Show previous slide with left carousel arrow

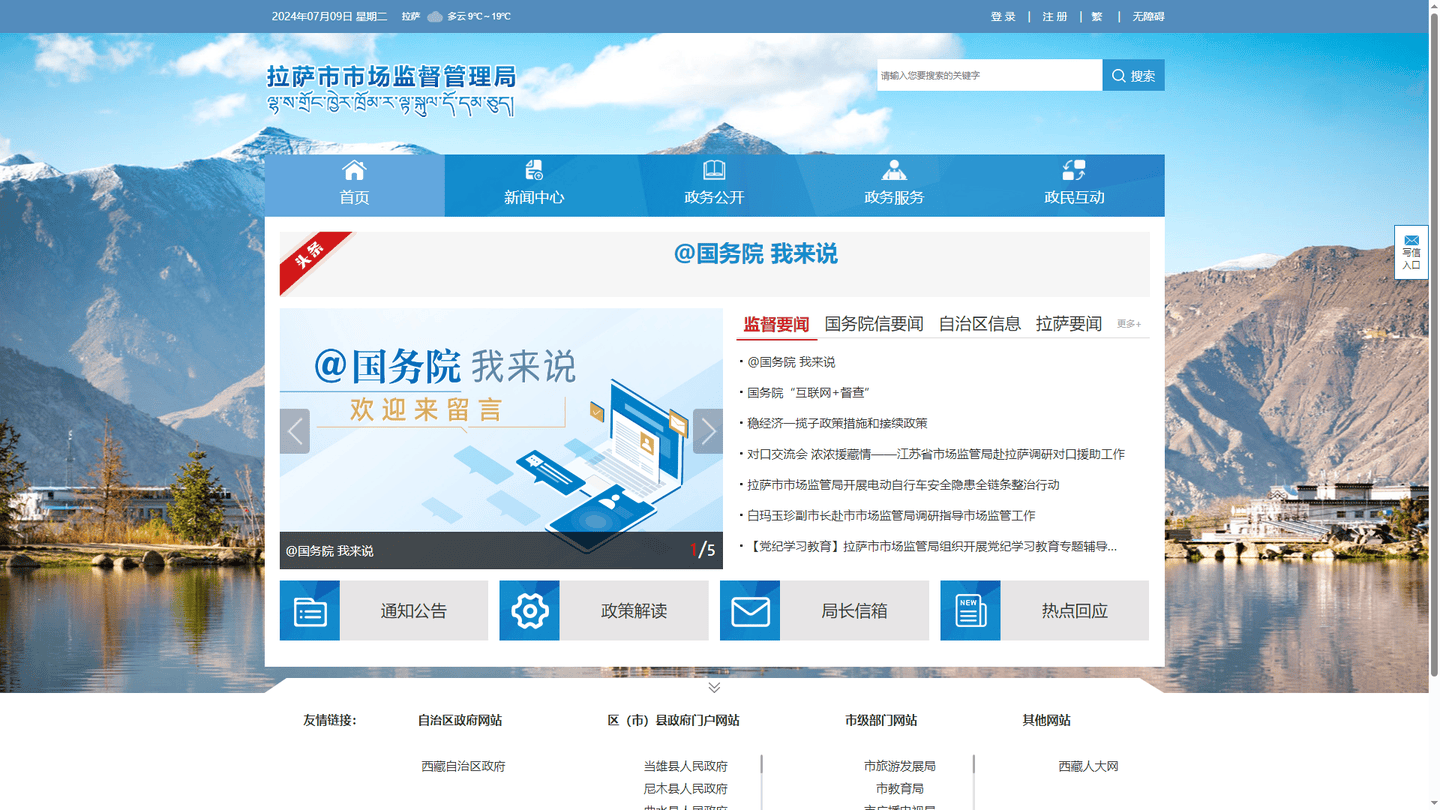295,431
